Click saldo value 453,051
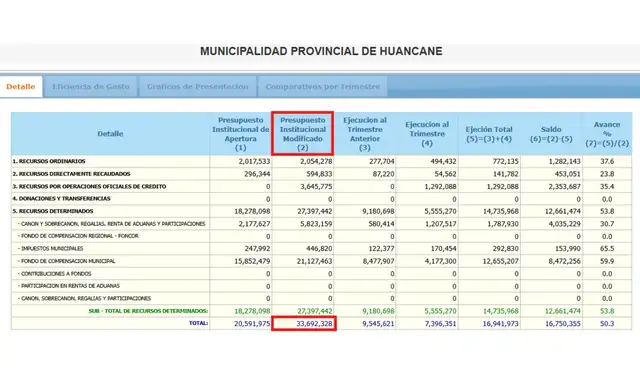 pos(568,174)
